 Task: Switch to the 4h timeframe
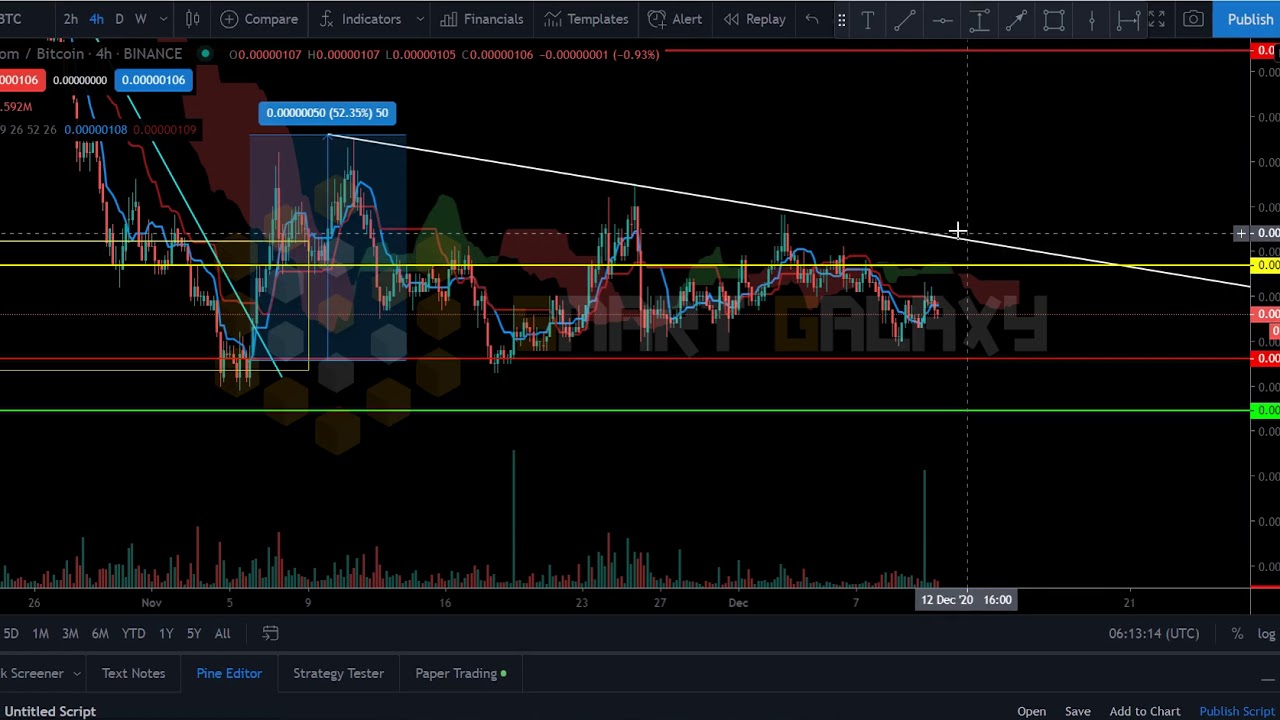click(x=96, y=19)
